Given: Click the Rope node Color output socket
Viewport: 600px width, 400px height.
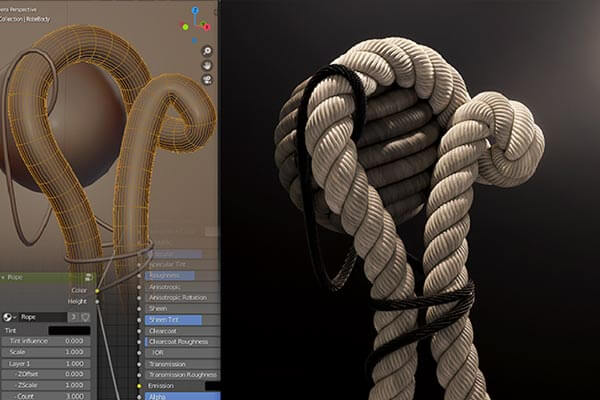Looking at the screenshot, I should point(97,291).
